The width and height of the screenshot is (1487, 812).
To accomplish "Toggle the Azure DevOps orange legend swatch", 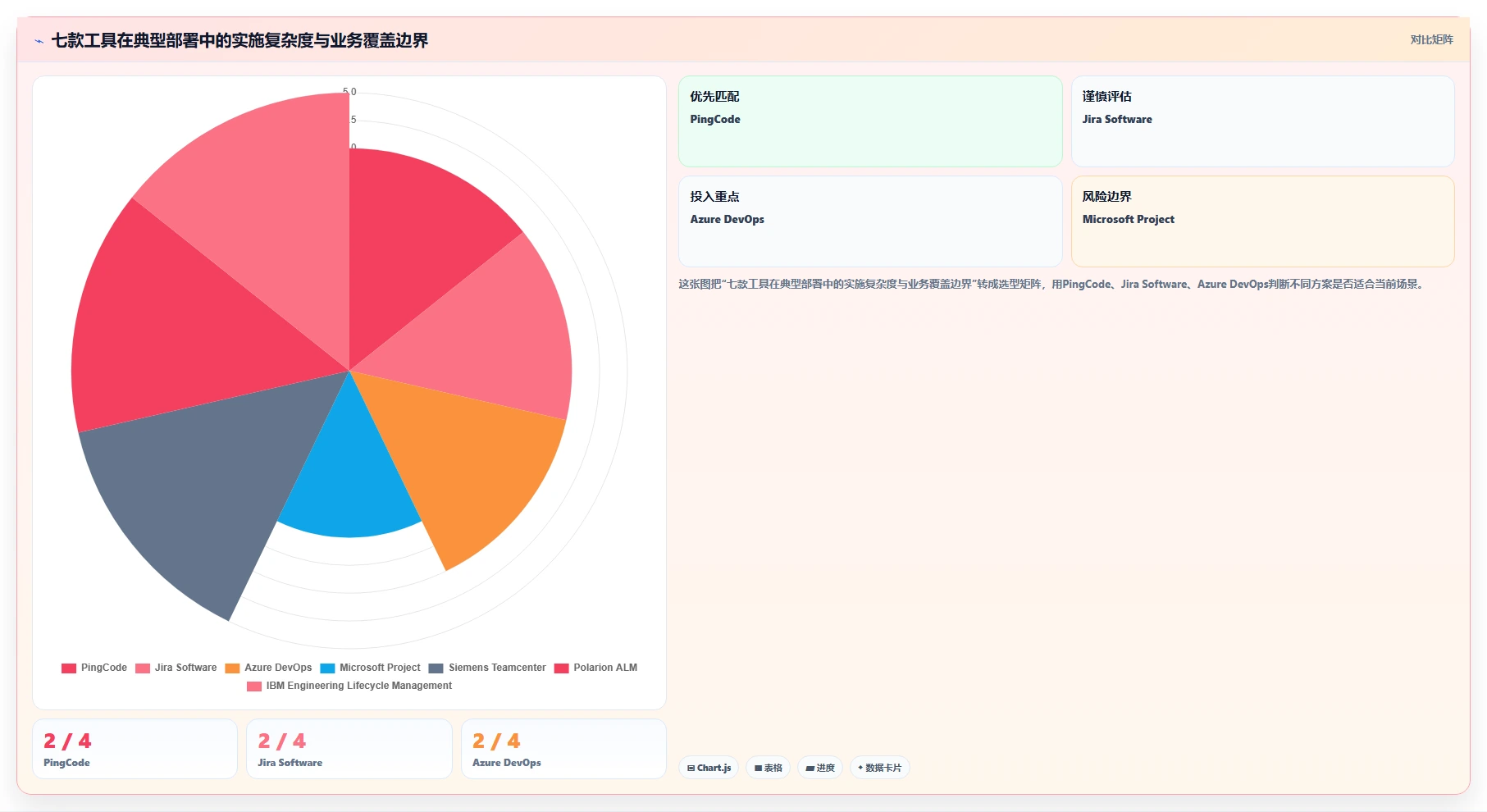I will (232, 668).
